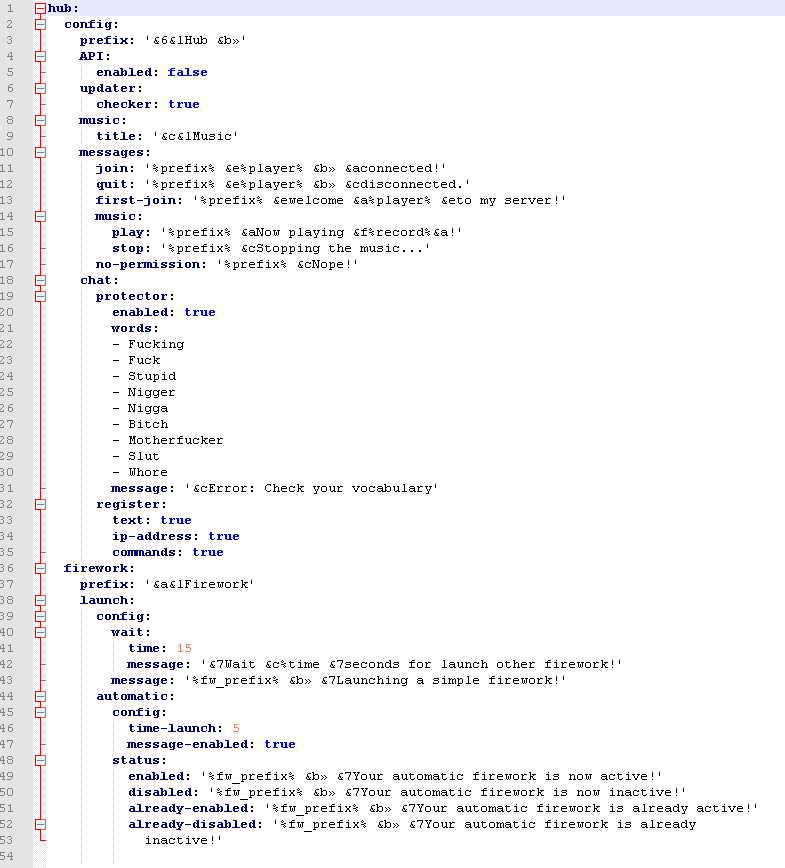Click the "false" value under API
Viewport: 785px width, 868px height.
click(x=187, y=72)
